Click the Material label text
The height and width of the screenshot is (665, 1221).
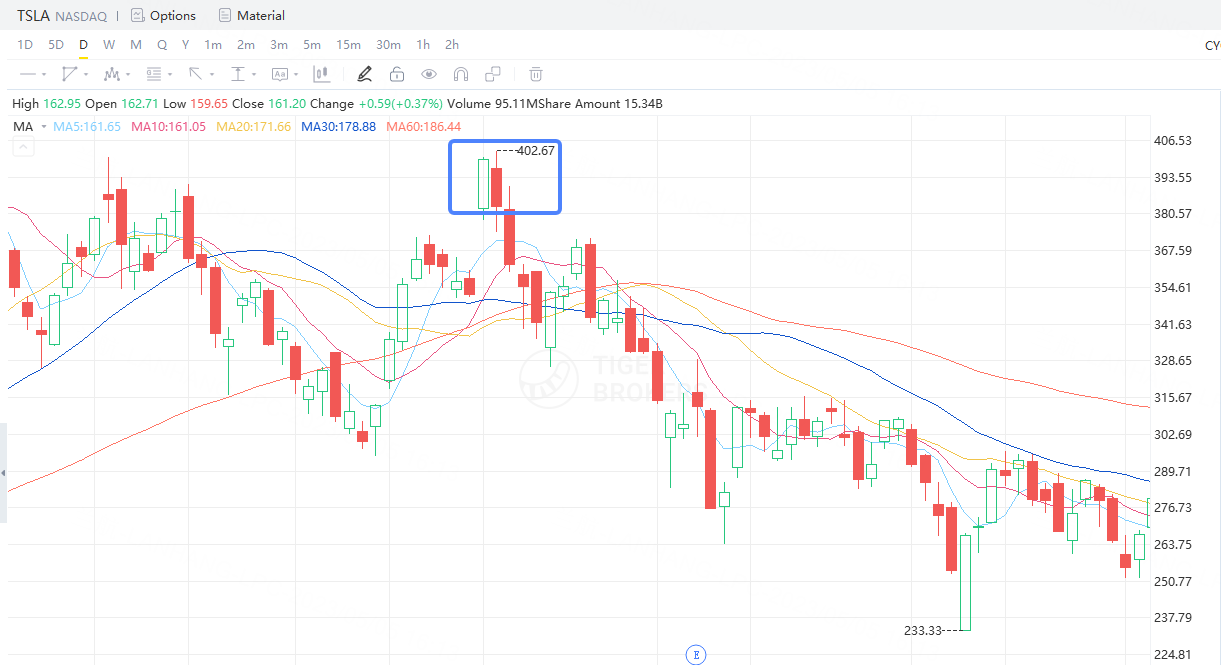coord(261,15)
